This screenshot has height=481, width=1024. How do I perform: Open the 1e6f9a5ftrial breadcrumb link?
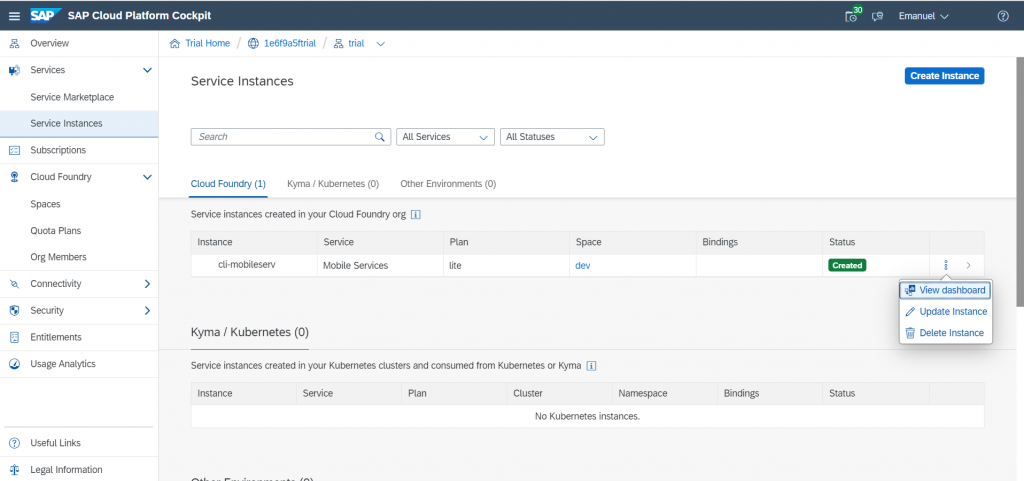(290, 44)
